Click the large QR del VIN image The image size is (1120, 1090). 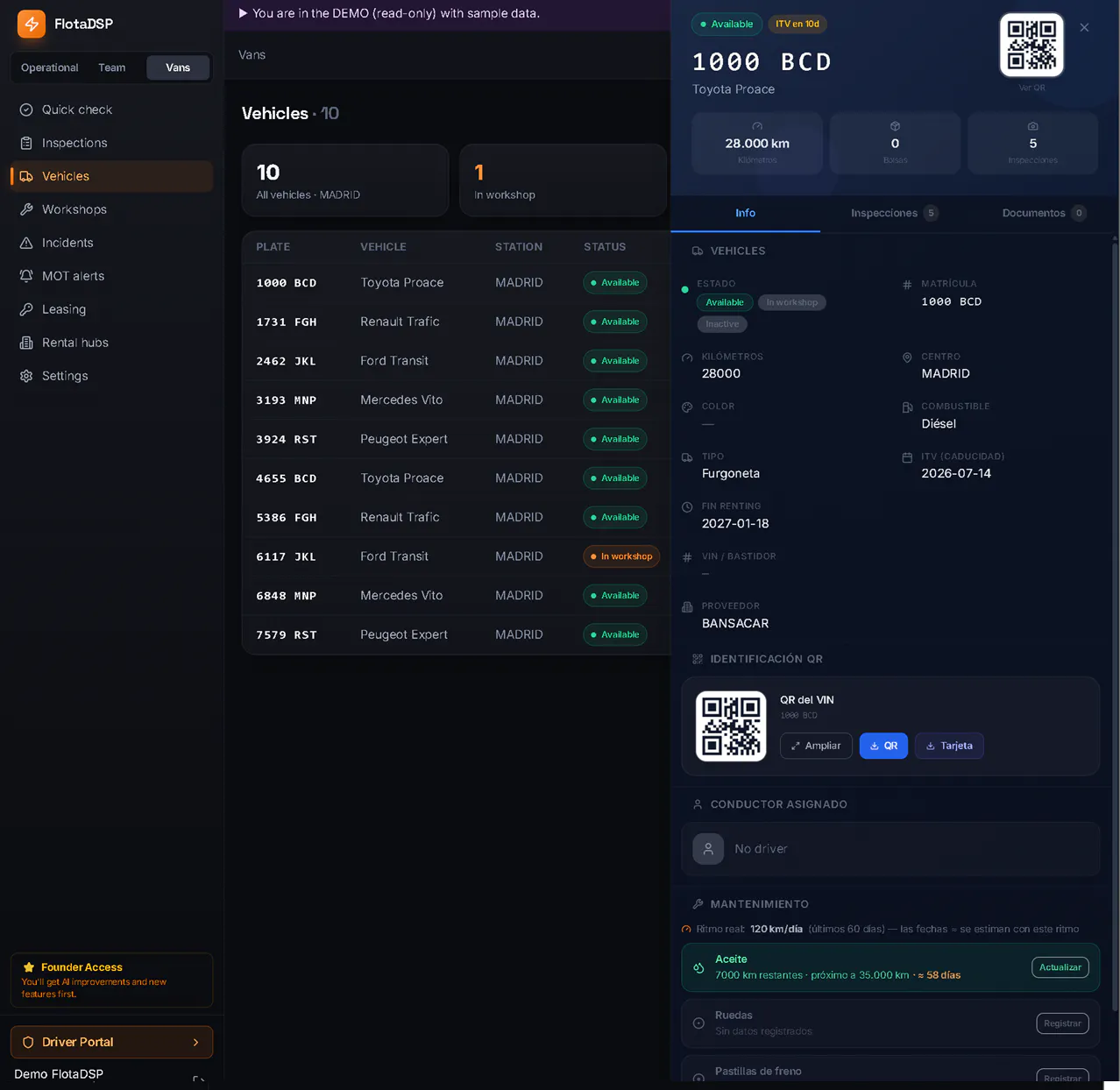731,726
